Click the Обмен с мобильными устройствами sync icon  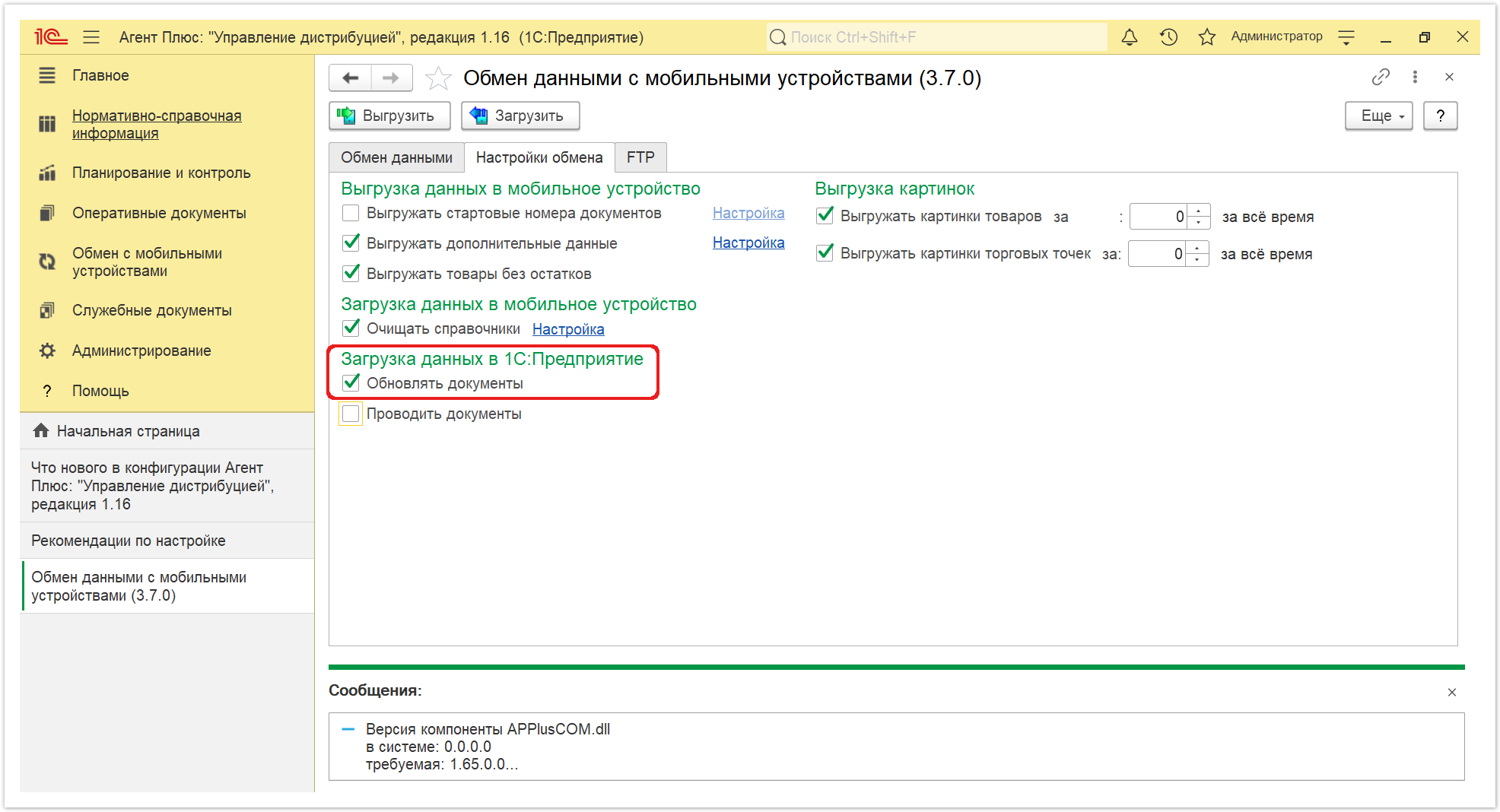tap(47, 262)
